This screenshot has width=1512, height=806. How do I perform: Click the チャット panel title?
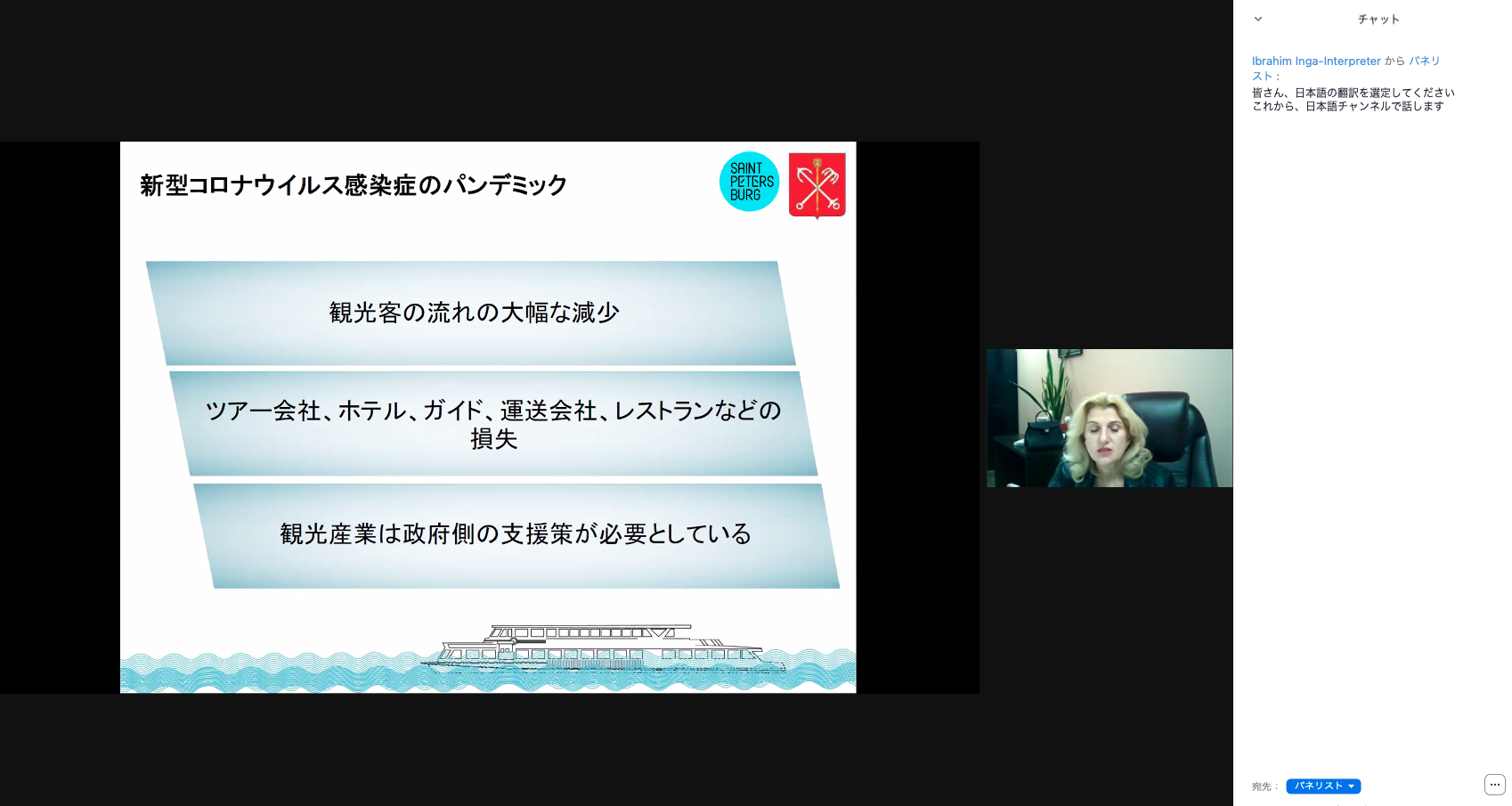[1378, 20]
